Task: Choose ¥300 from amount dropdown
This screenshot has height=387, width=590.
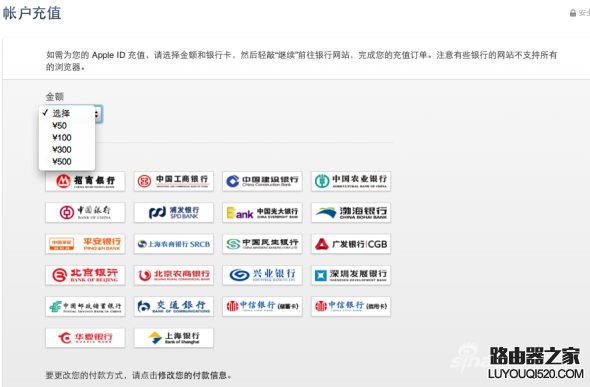Action: coord(67,150)
